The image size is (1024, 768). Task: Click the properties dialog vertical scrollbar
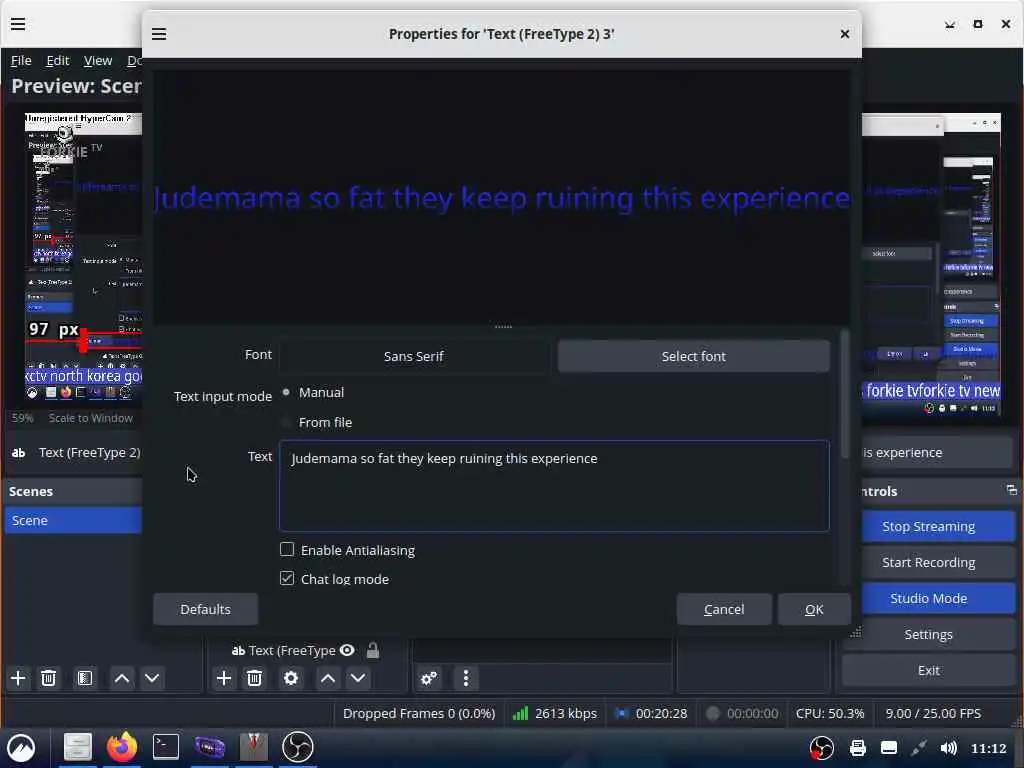[x=844, y=395]
